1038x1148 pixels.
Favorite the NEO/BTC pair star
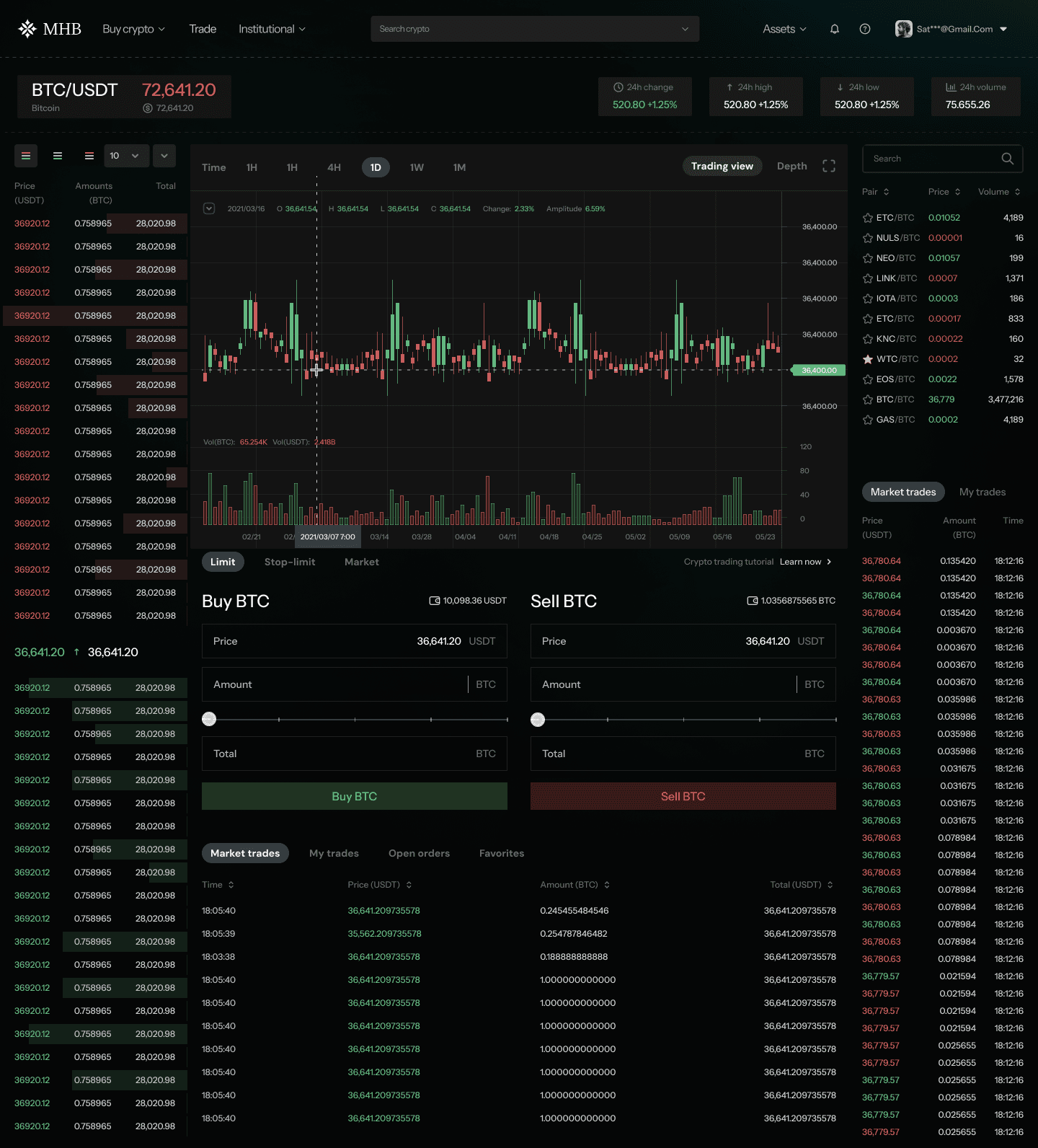(x=868, y=258)
